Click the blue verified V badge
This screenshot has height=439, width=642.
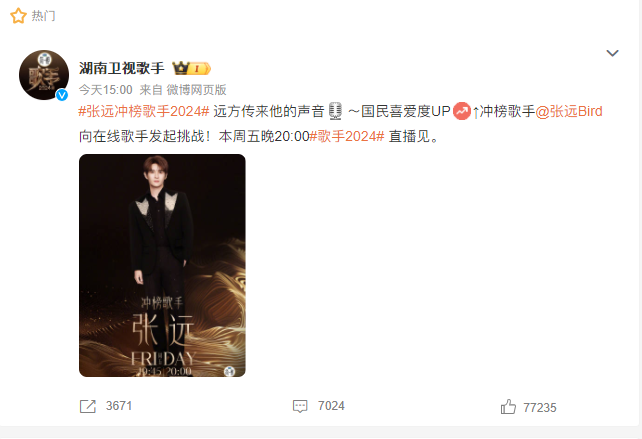62,95
